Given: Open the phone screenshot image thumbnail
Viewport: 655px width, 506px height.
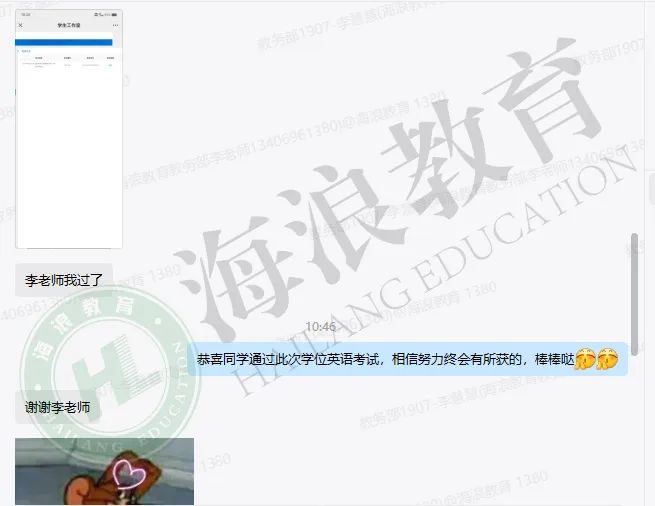Looking at the screenshot, I should [69, 130].
